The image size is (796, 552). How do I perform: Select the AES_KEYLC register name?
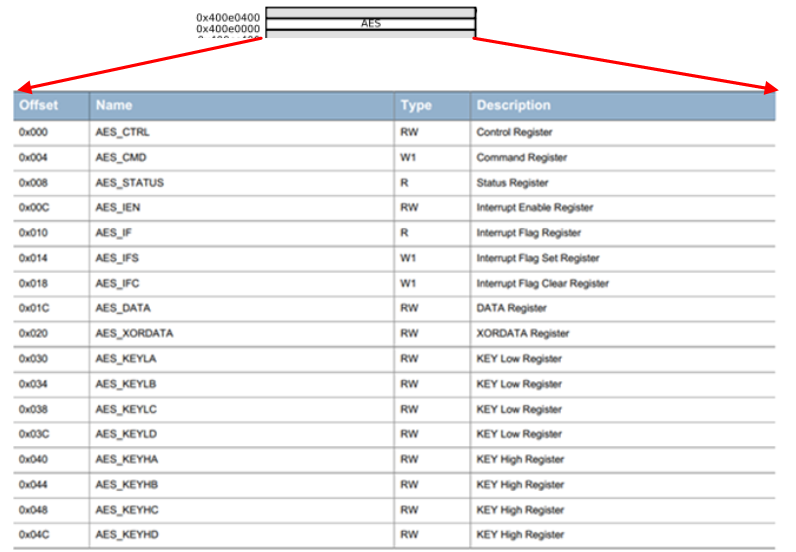point(126,409)
